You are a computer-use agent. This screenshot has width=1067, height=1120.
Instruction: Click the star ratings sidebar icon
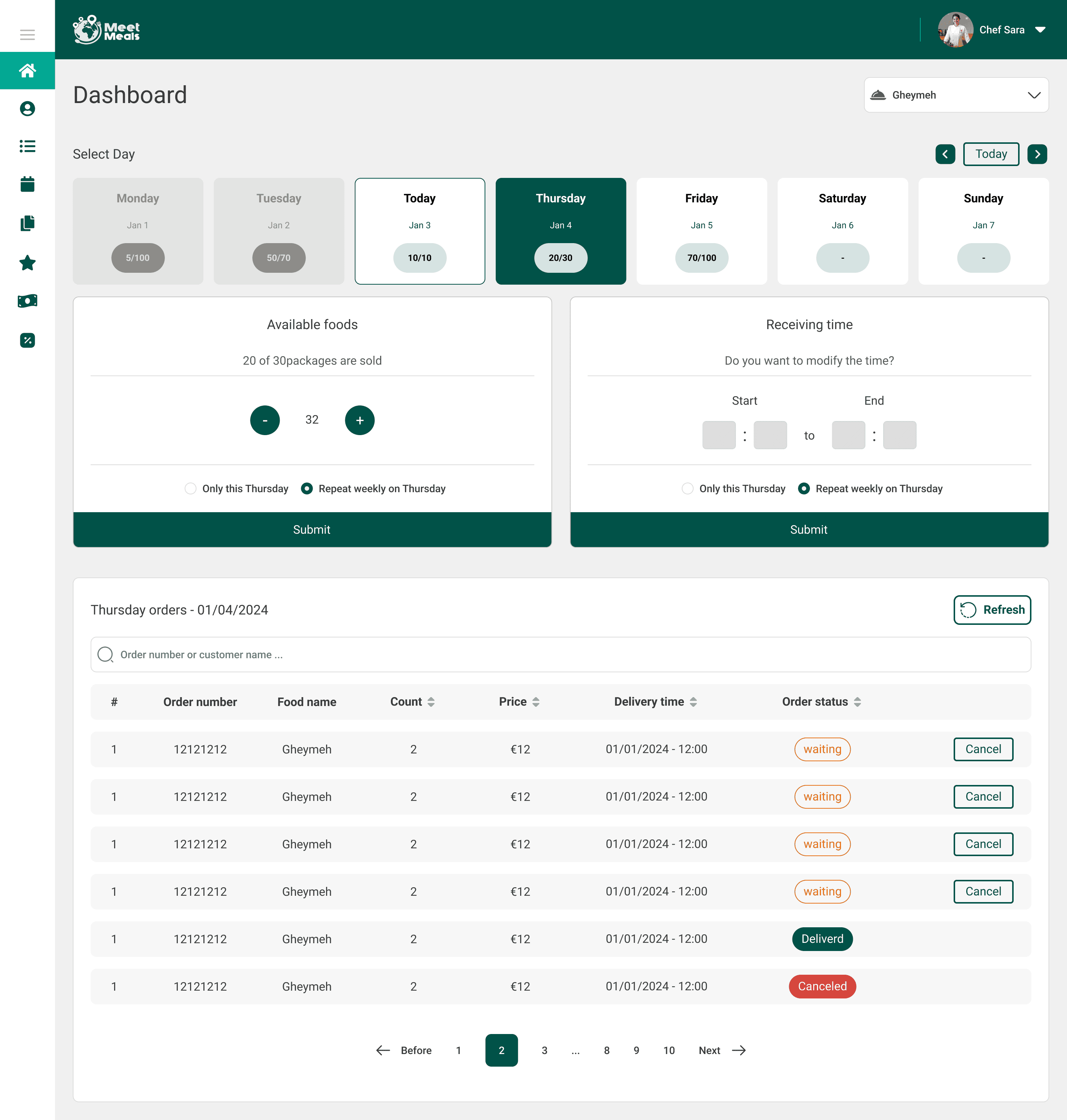click(x=27, y=263)
